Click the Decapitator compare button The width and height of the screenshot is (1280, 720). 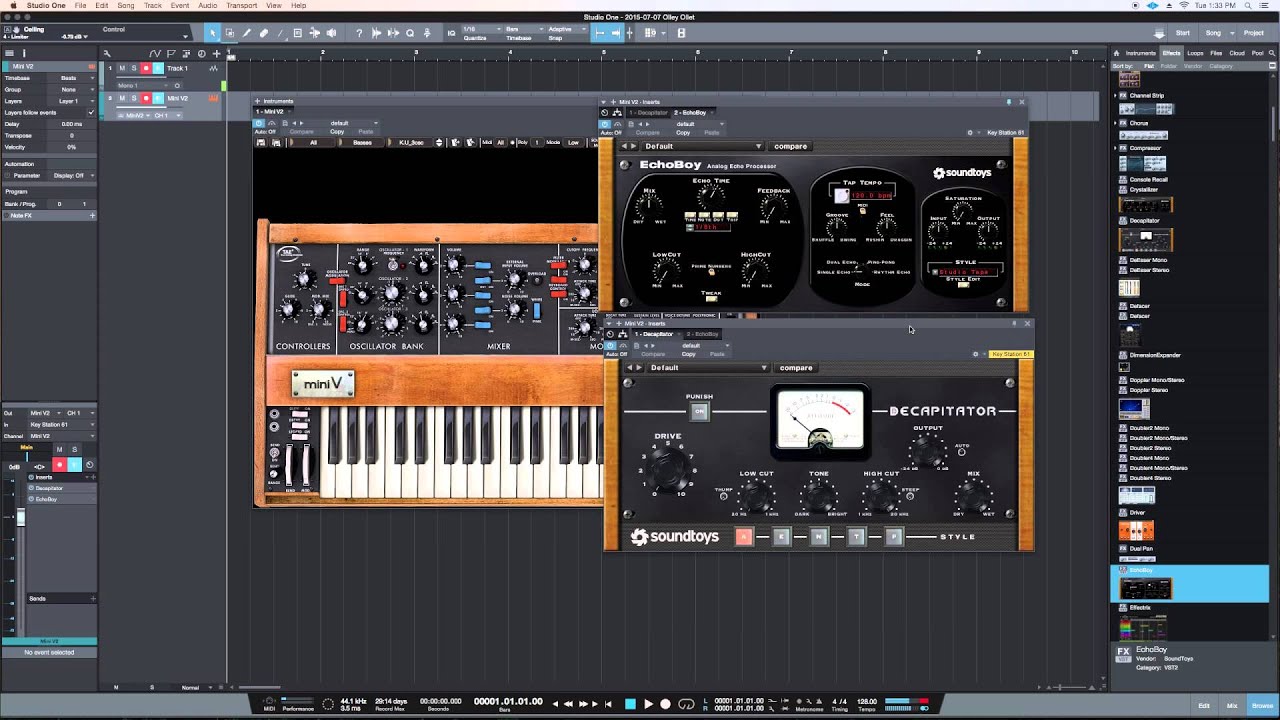[796, 367]
